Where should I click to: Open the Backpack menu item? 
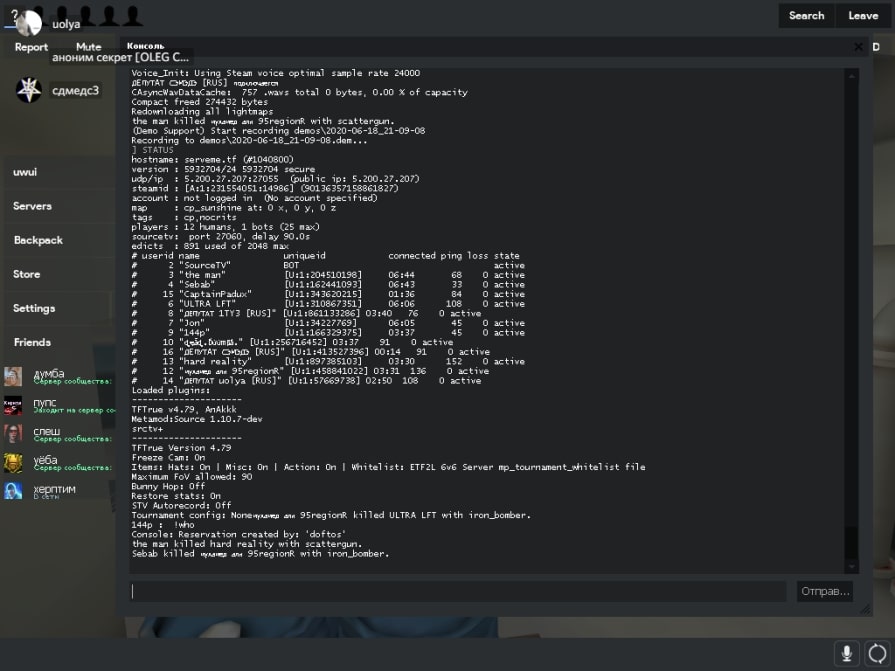[x=38, y=240]
